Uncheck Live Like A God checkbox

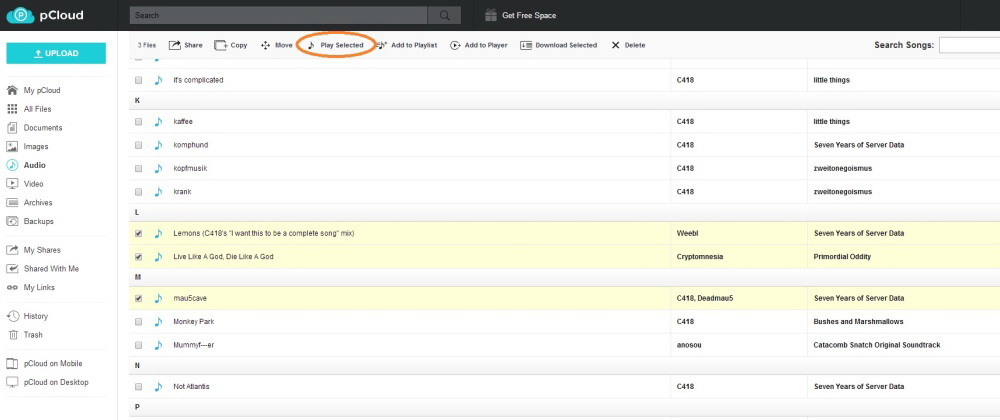click(x=138, y=257)
